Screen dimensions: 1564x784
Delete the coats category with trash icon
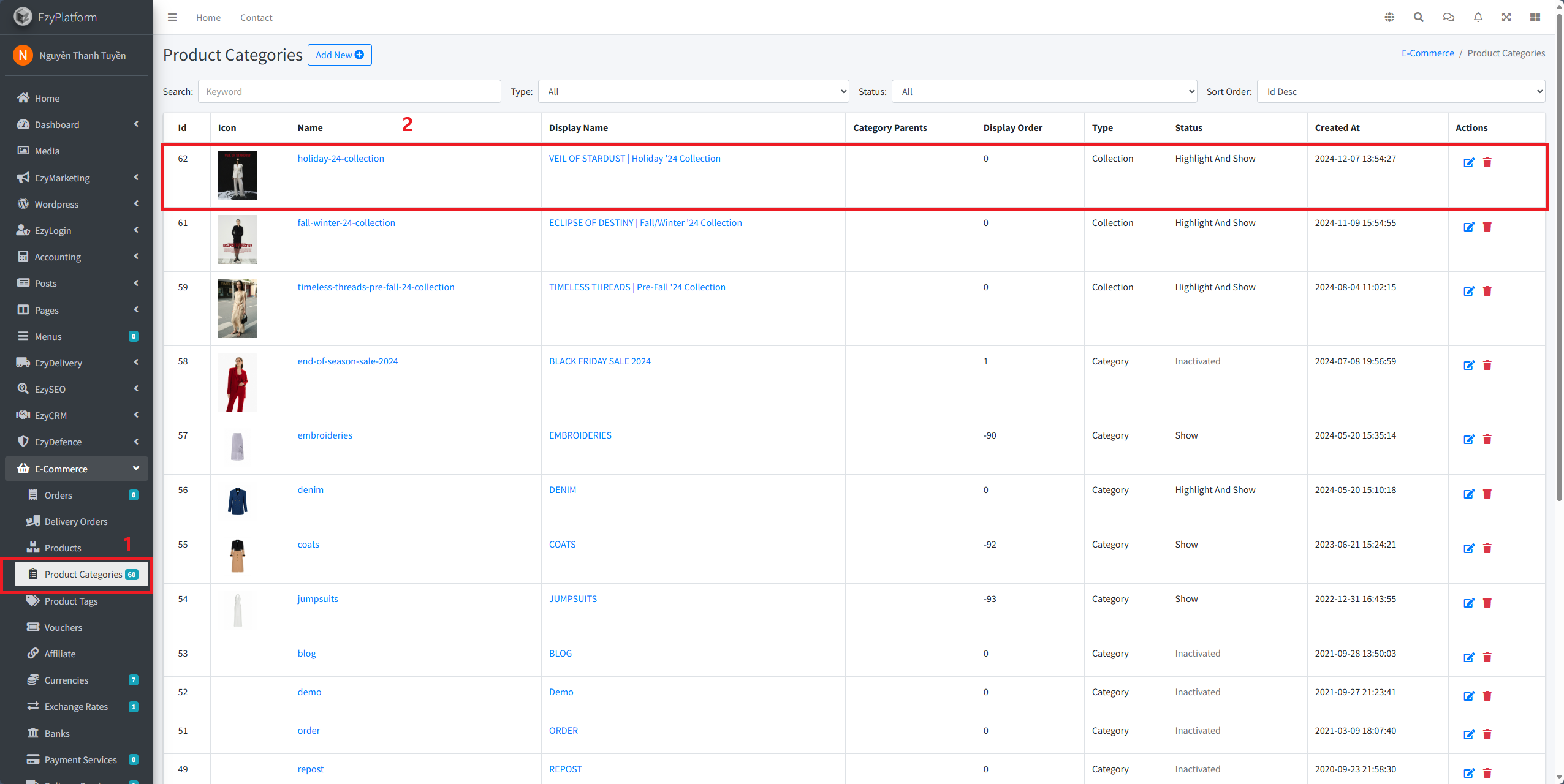click(1487, 548)
